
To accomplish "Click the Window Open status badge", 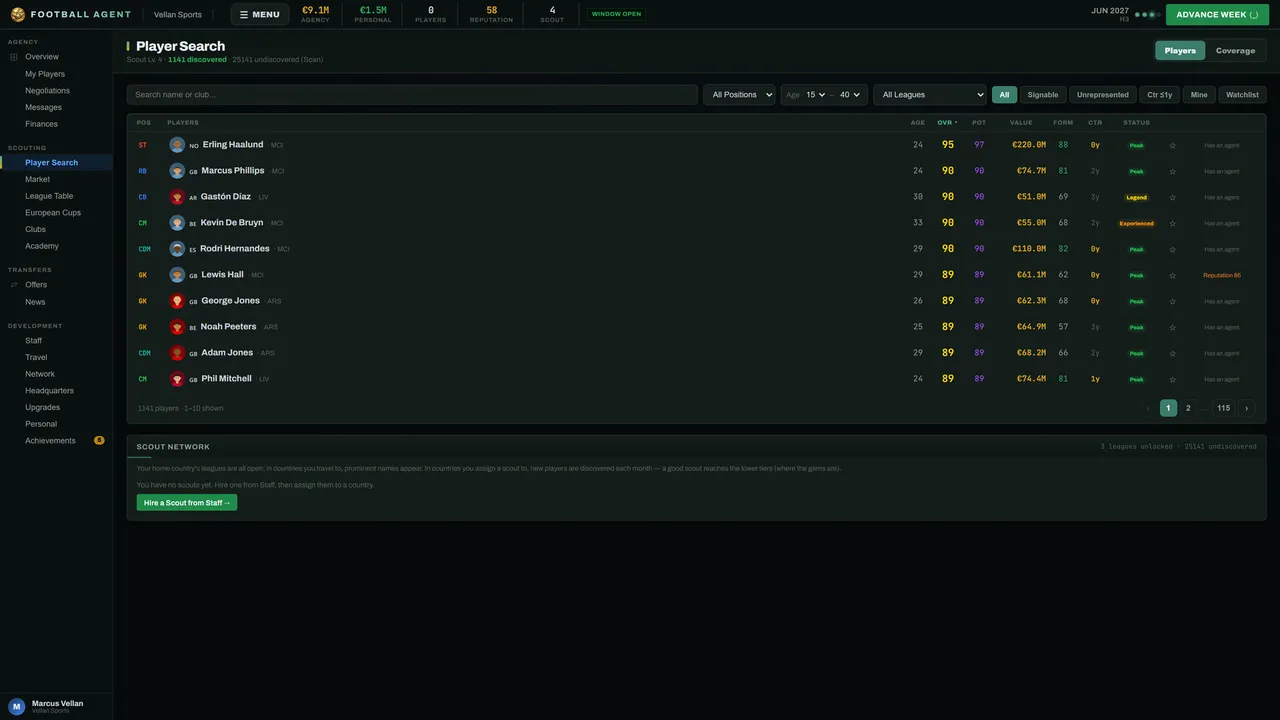I will point(616,14).
